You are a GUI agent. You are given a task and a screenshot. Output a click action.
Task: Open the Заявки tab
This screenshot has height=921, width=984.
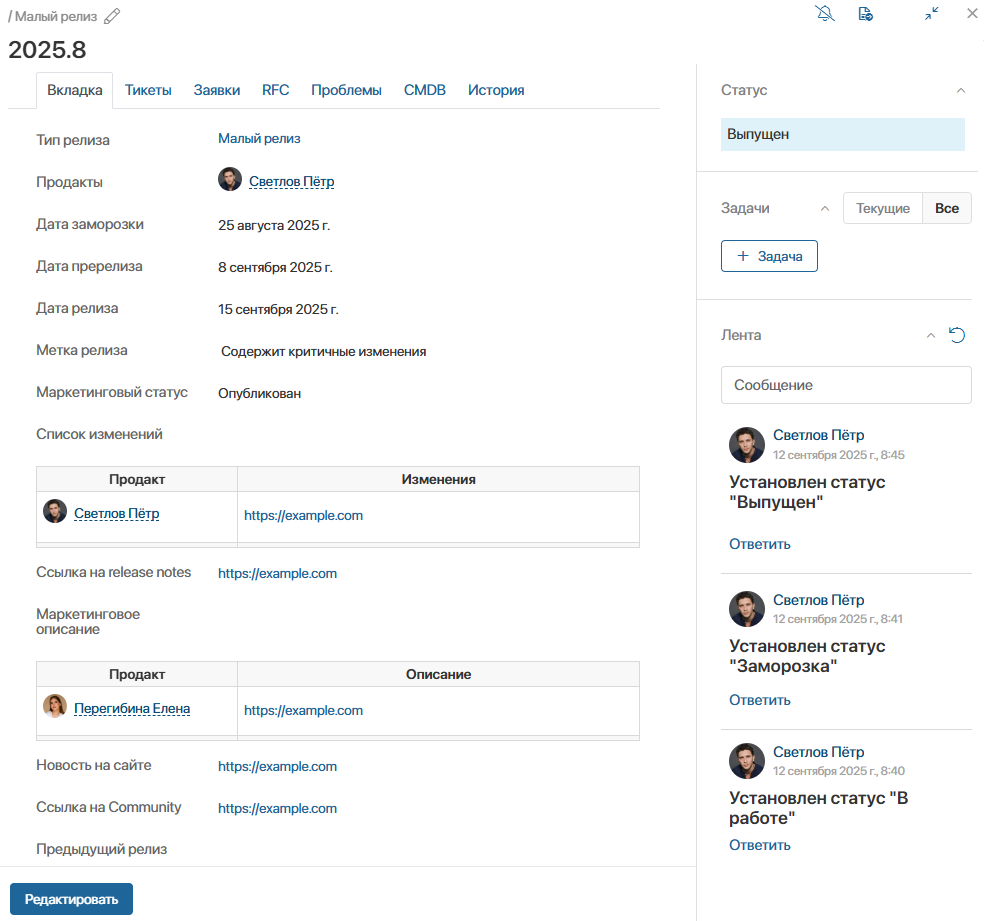(x=217, y=90)
